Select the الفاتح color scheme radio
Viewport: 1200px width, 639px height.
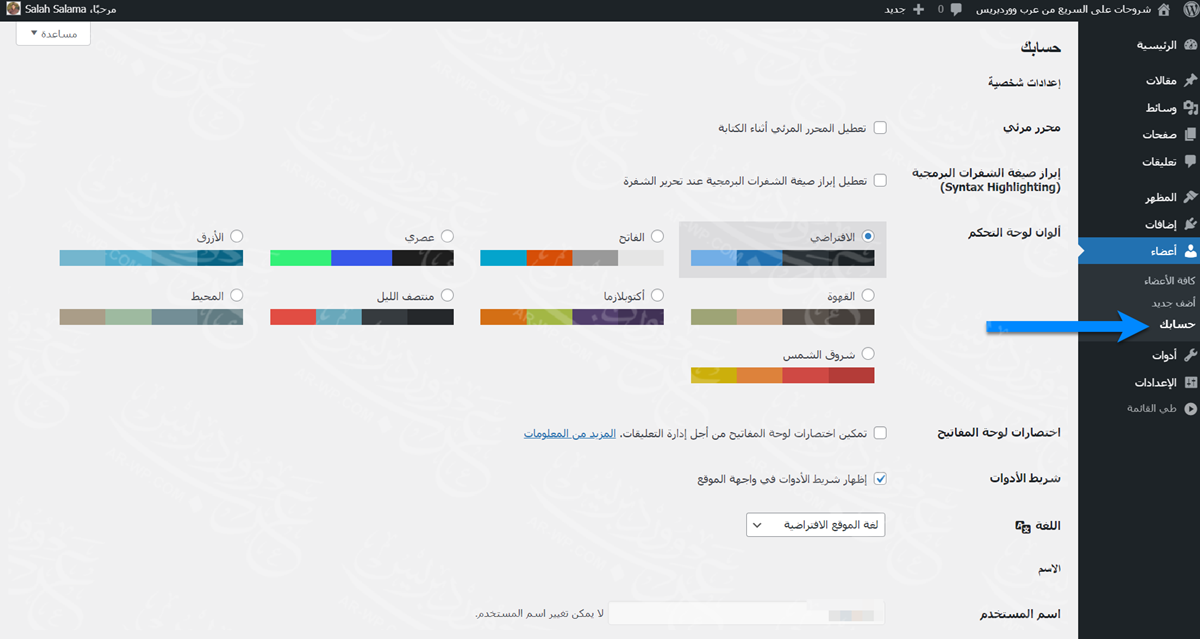pyautogui.click(x=657, y=236)
